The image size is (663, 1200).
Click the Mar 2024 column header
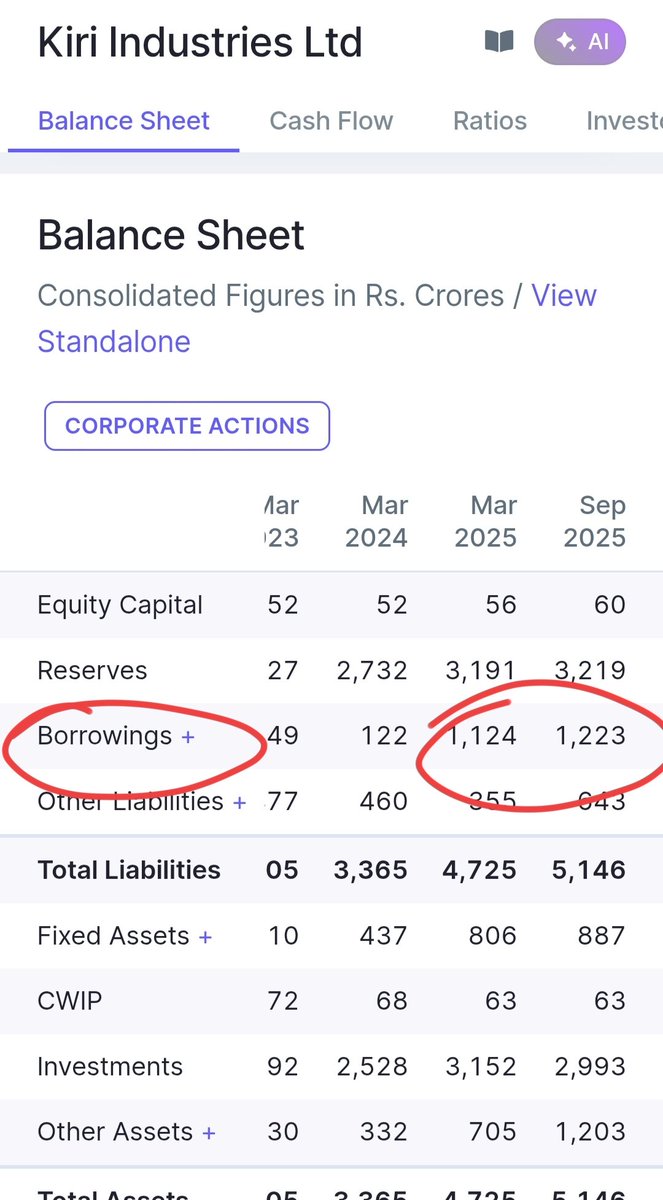point(376,521)
